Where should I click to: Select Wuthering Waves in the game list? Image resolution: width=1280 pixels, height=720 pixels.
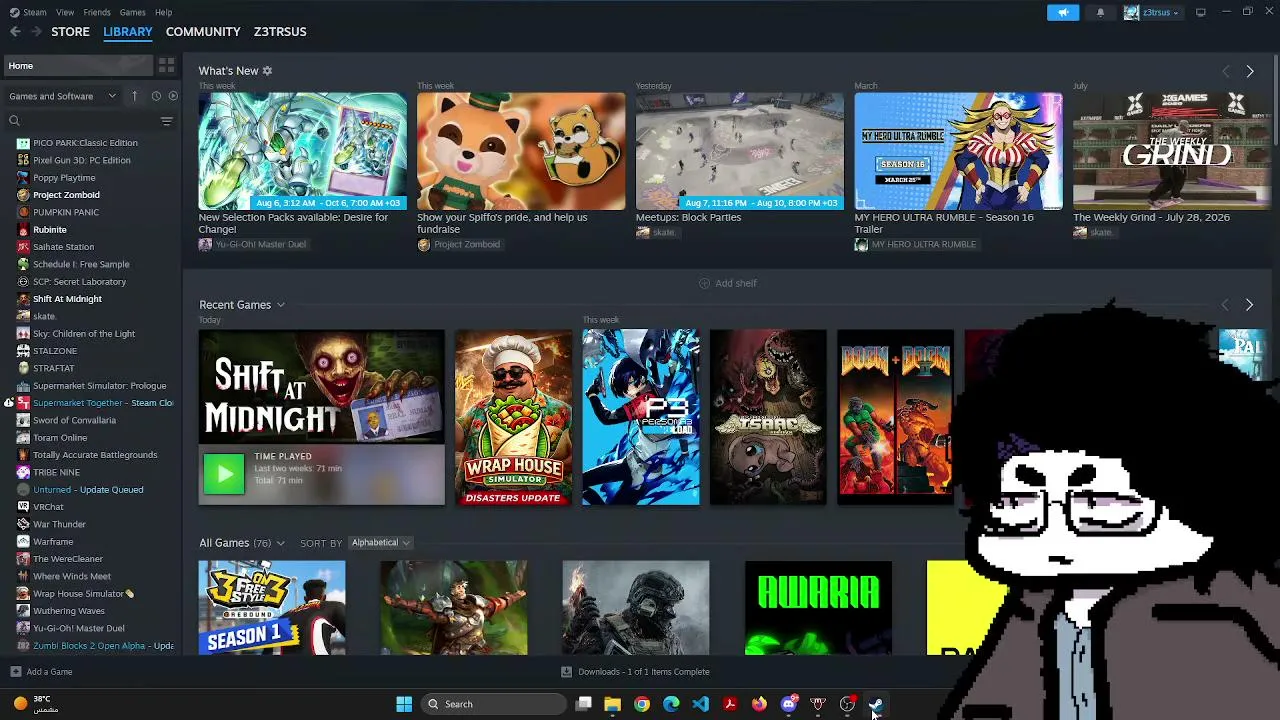(x=68, y=611)
